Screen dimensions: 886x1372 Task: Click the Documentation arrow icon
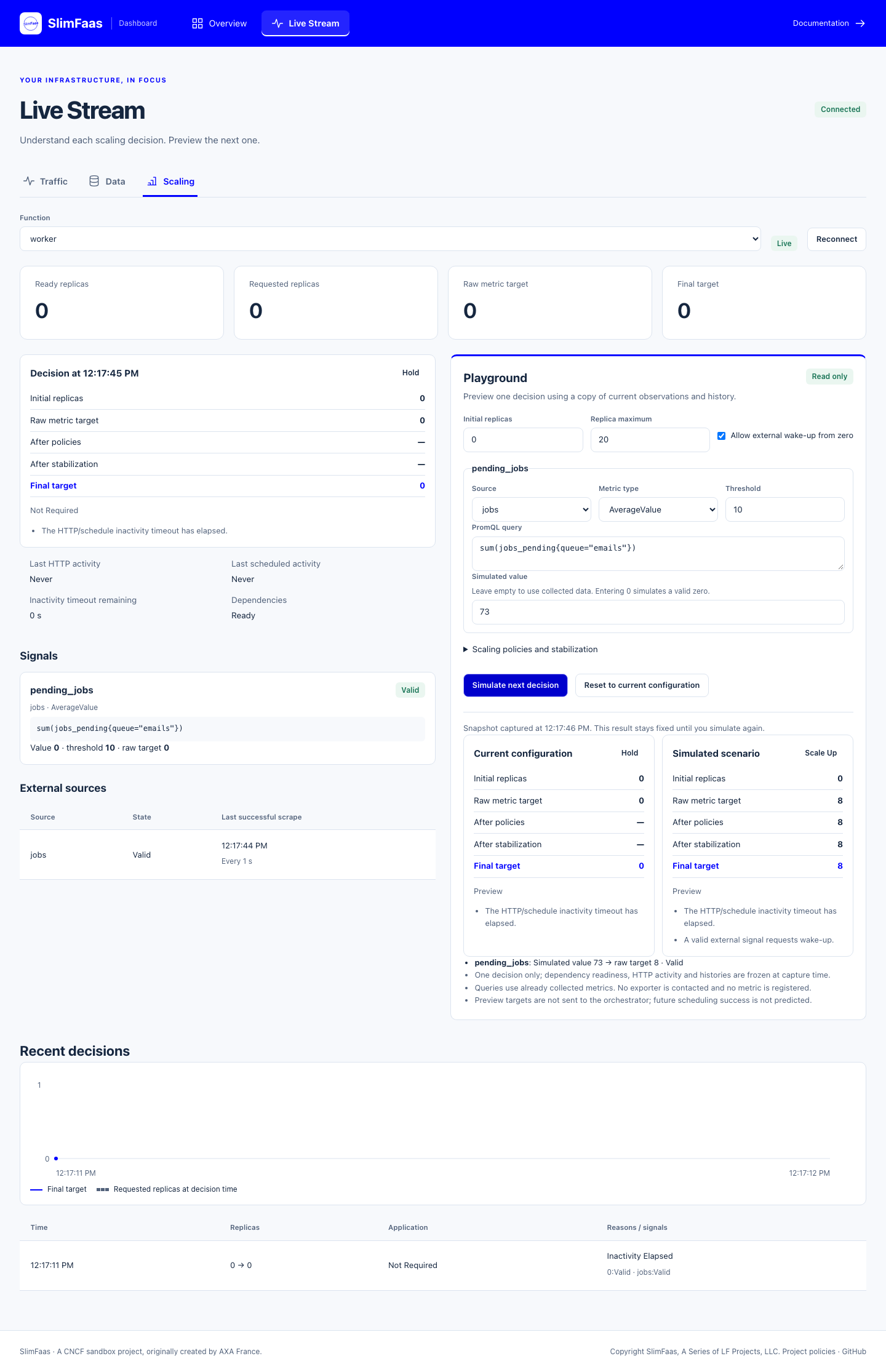tap(861, 23)
